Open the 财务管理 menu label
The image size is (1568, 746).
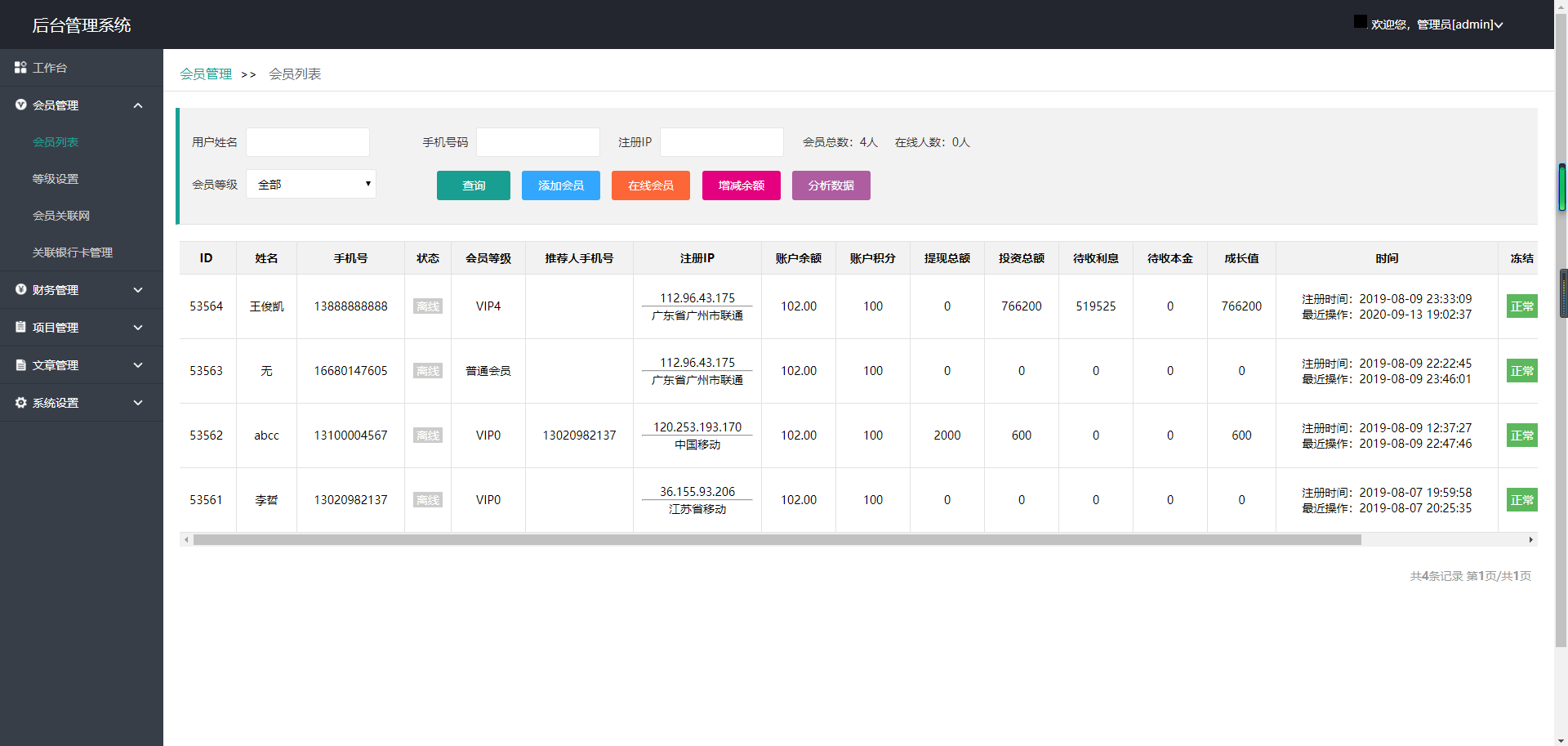point(56,290)
